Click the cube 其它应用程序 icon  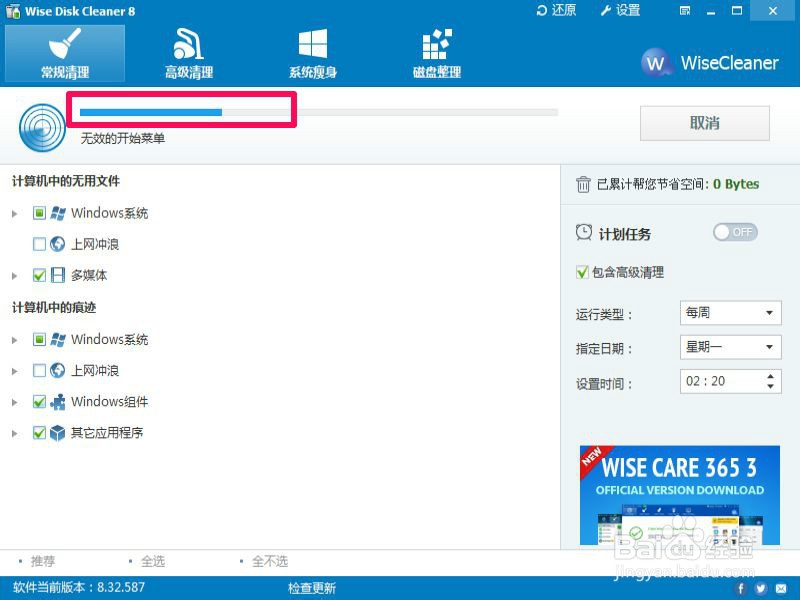click(x=58, y=433)
